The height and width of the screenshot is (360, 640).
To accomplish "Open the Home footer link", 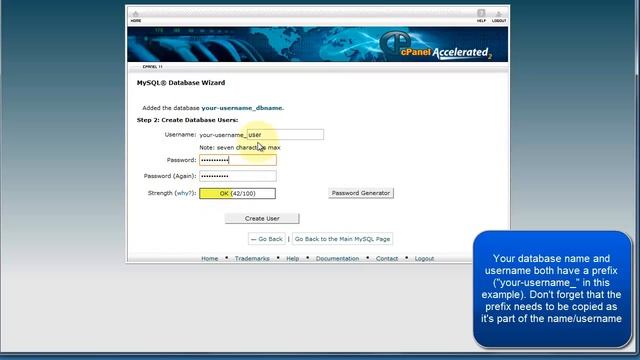I will (209, 258).
